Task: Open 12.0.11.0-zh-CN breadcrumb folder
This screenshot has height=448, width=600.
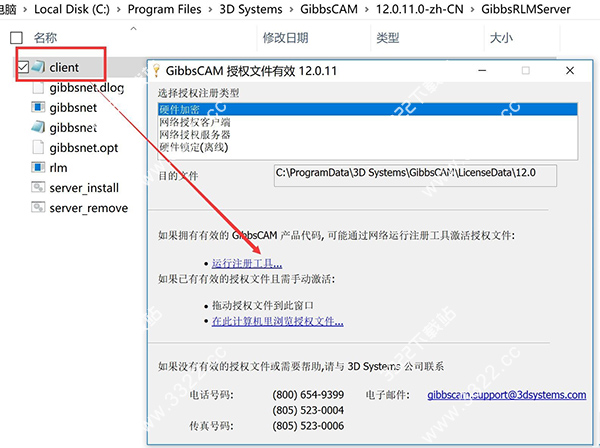Action: 419,9
